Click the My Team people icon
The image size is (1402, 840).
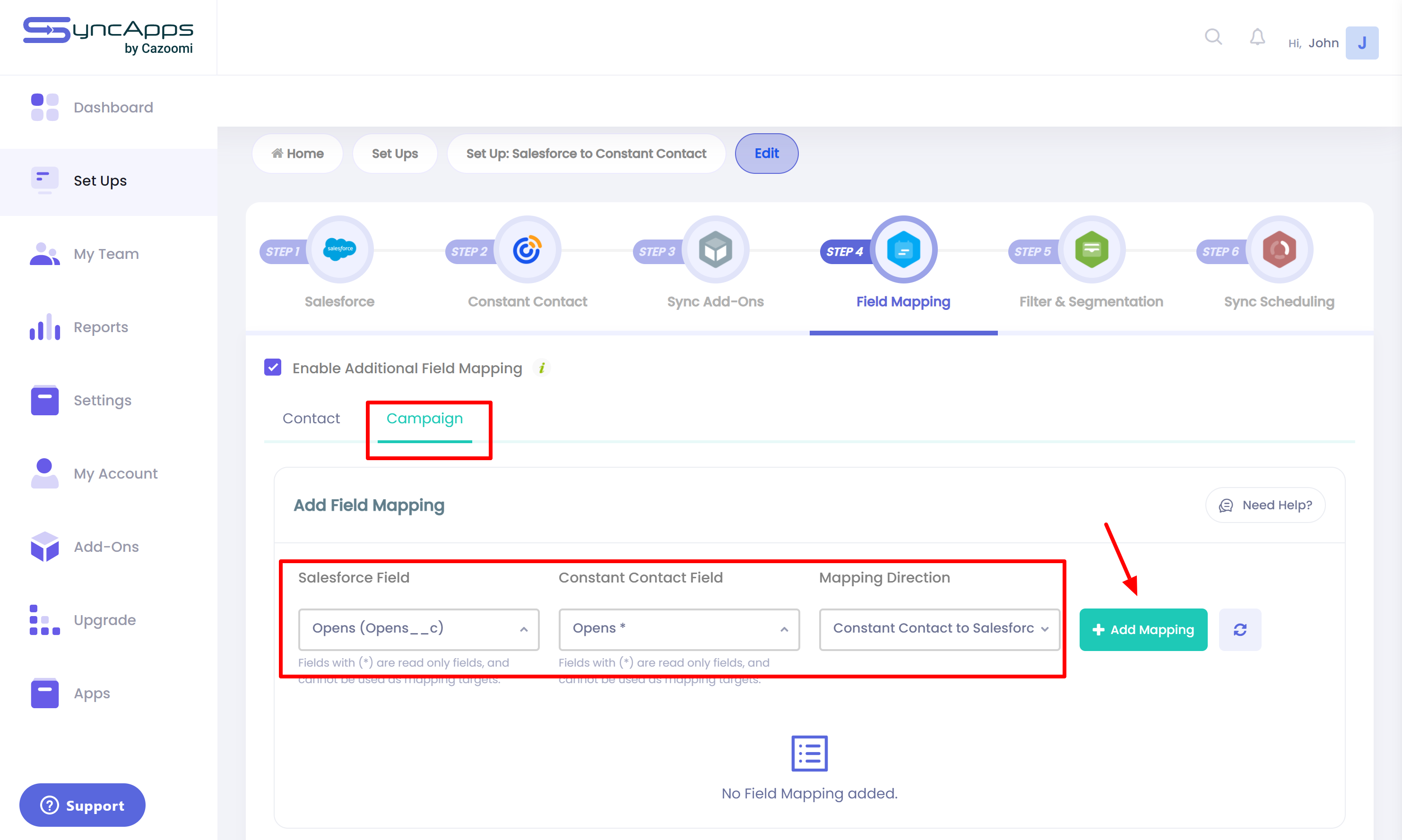click(45, 254)
